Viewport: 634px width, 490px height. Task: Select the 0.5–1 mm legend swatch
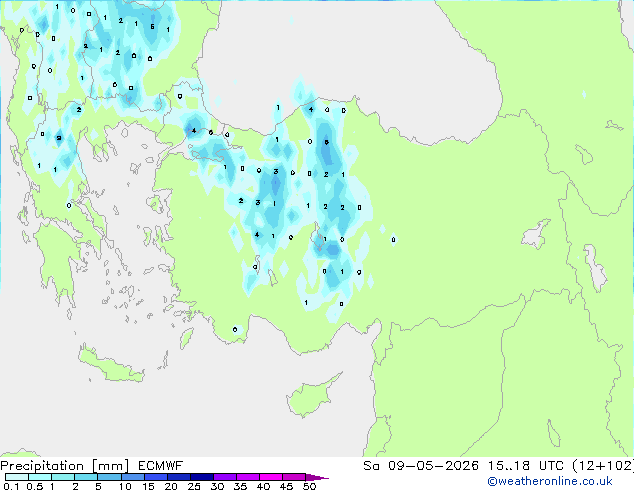(x=40, y=477)
